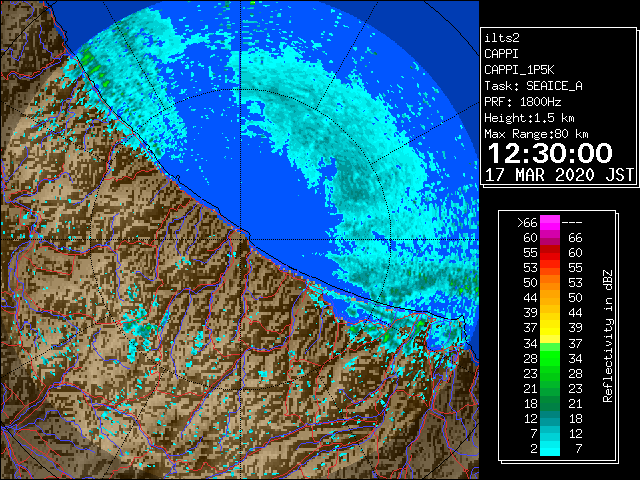Click the magenta swatch beside ">66"
Screen dimensions: 640x480
pos(550,223)
